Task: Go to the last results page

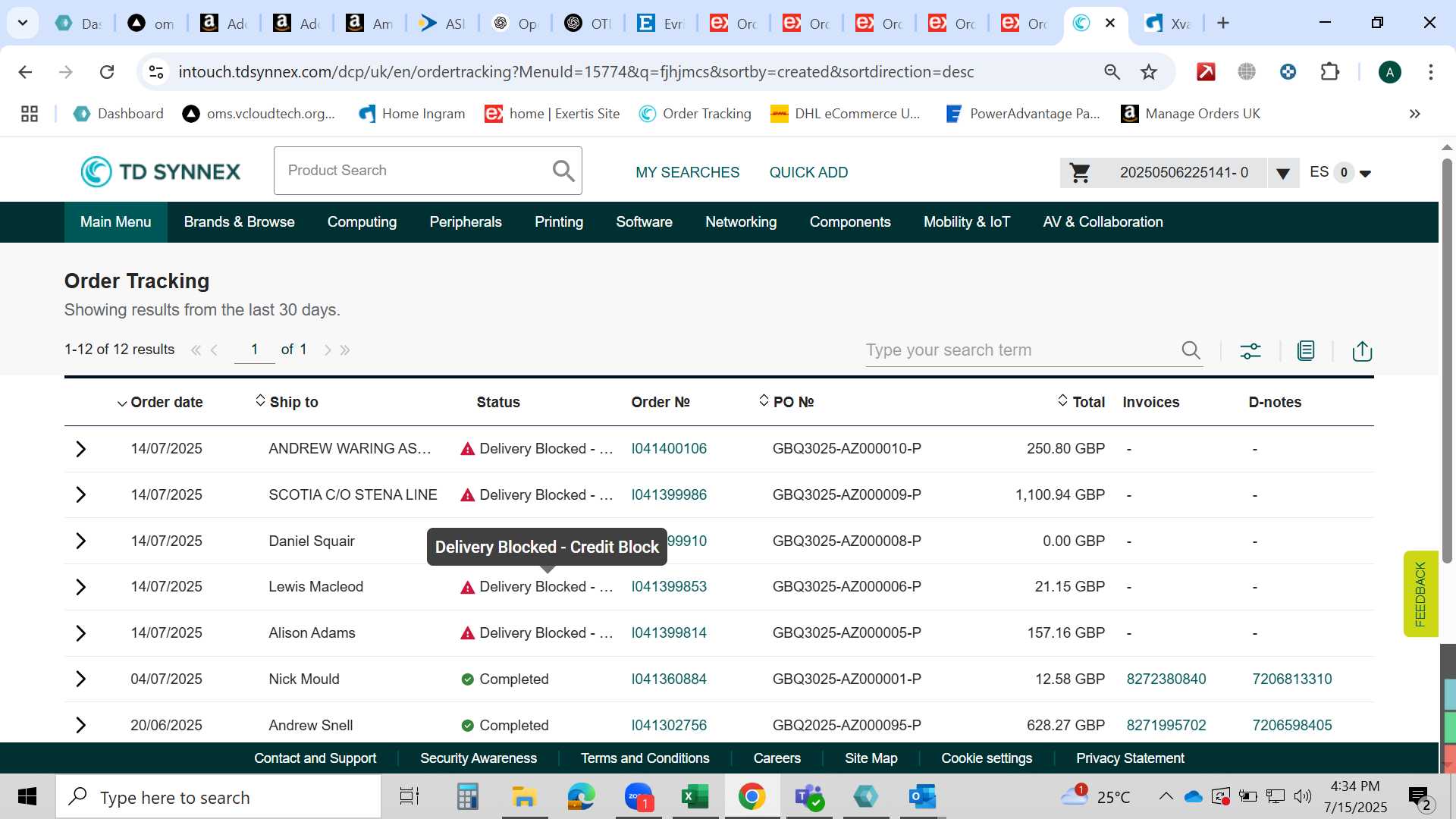Action: pos(345,350)
